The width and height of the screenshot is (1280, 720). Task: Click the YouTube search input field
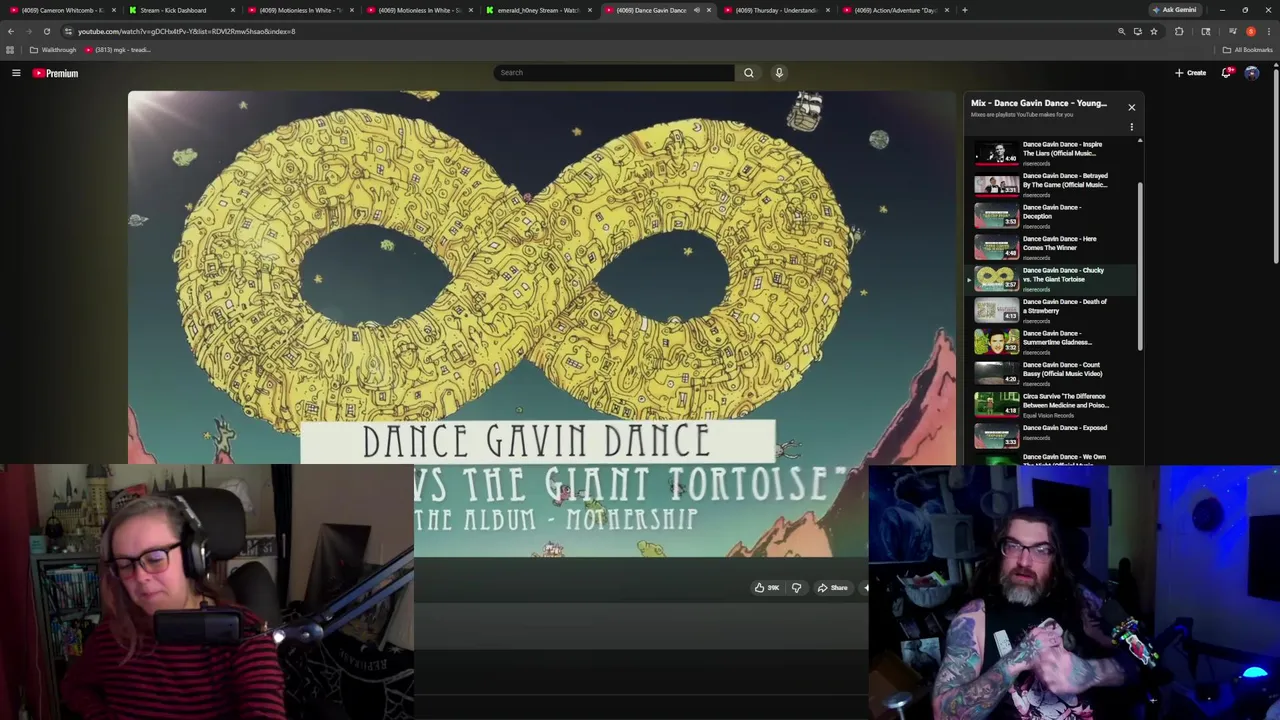pyautogui.click(x=614, y=72)
